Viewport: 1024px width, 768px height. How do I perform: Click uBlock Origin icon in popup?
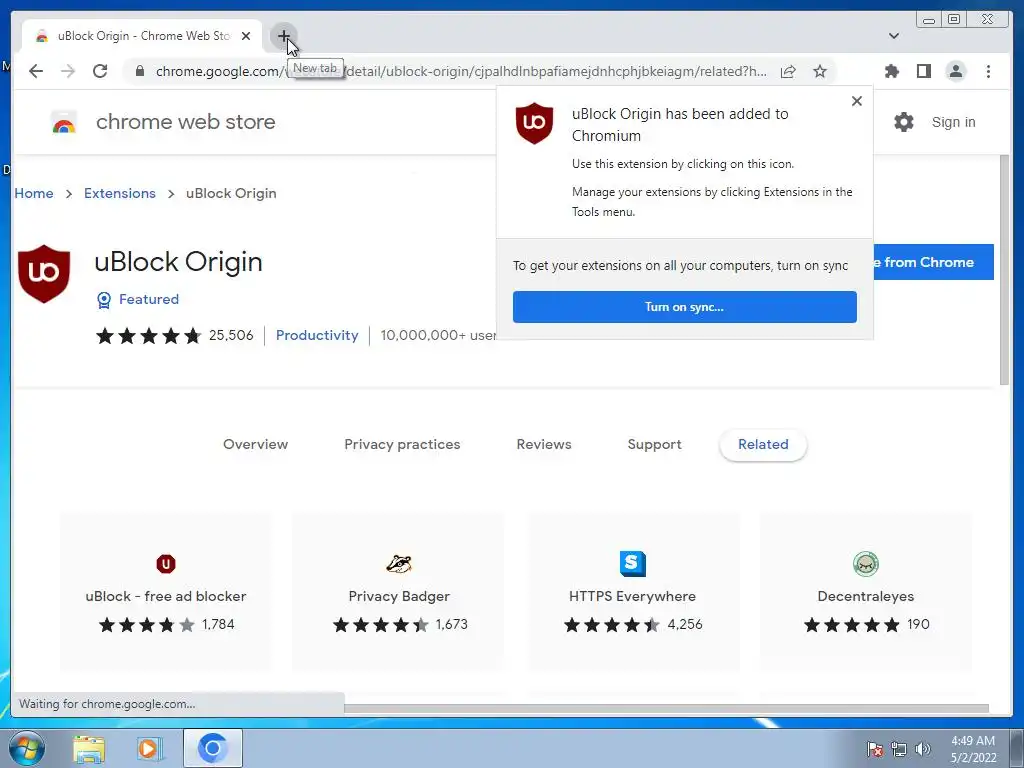click(534, 123)
